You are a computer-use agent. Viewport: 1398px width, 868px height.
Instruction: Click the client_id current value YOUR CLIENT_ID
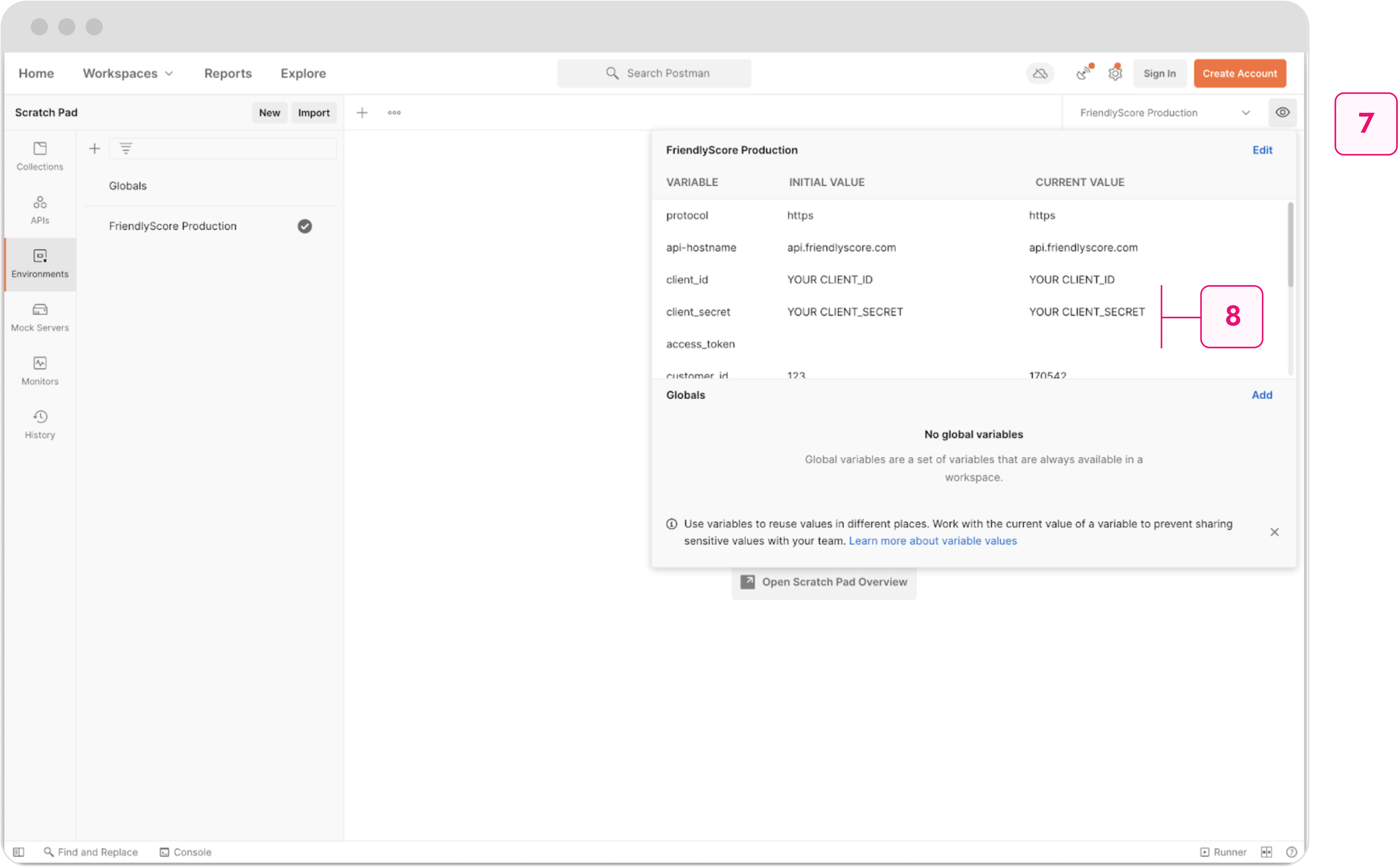click(x=1071, y=280)
